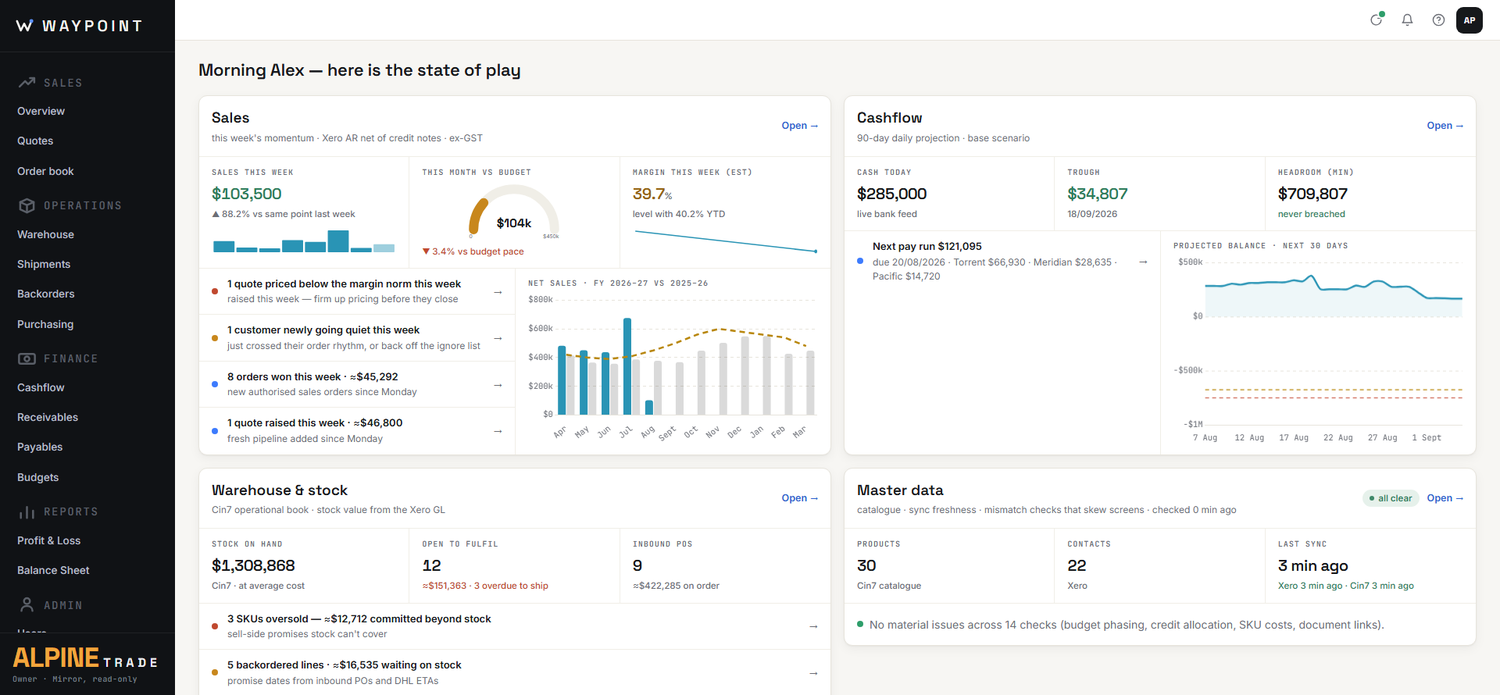The width and height of the screenshot is (1500, 695).
Task: Click arrow on 1 quote raised row
Action: tap(498, 431)
